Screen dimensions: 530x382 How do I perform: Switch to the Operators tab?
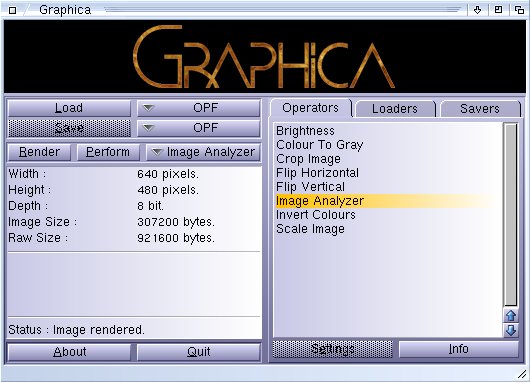[x=310, y=108]
